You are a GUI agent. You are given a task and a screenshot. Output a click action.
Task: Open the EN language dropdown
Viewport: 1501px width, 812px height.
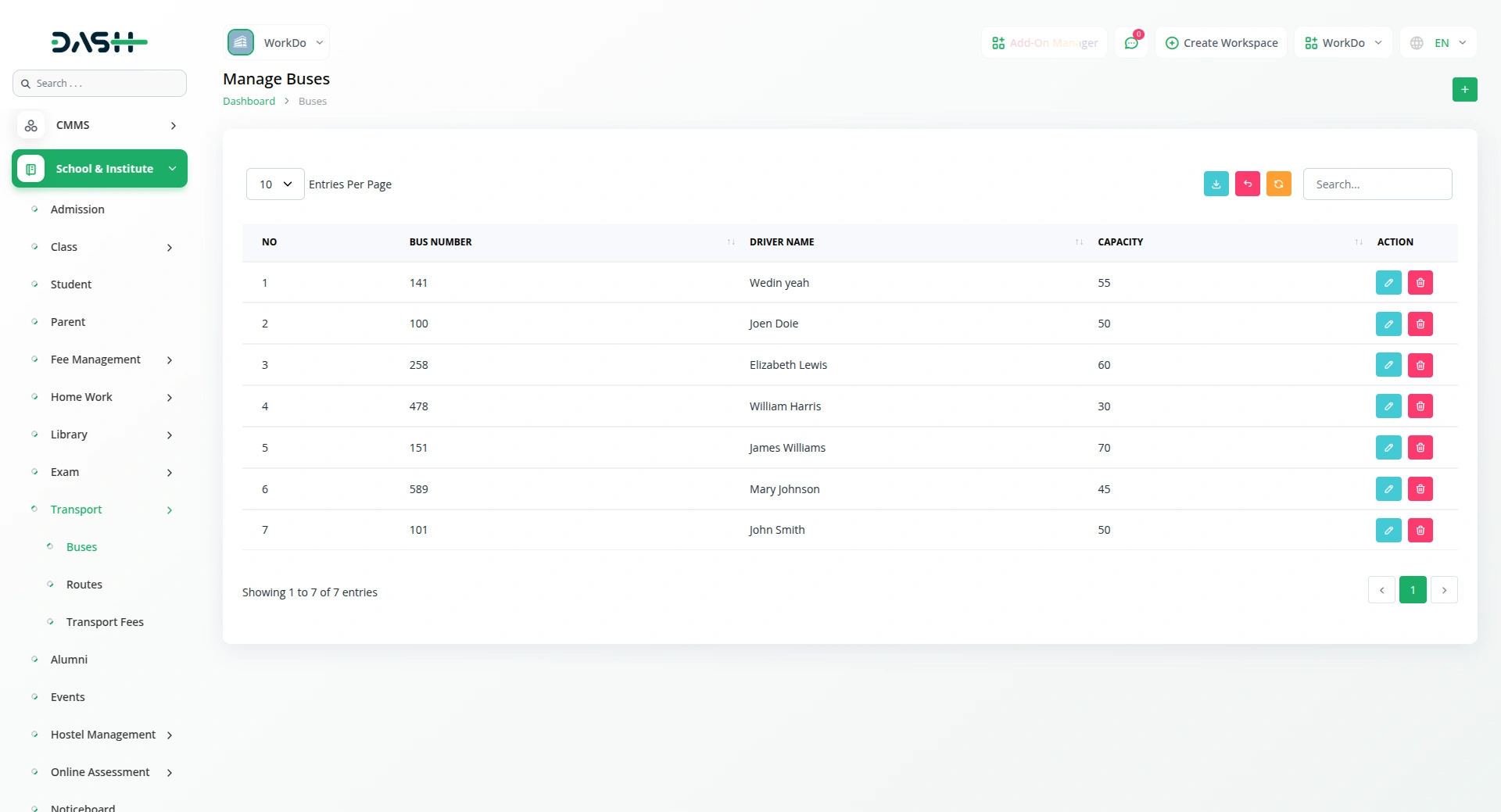[x=1439, y=43]
